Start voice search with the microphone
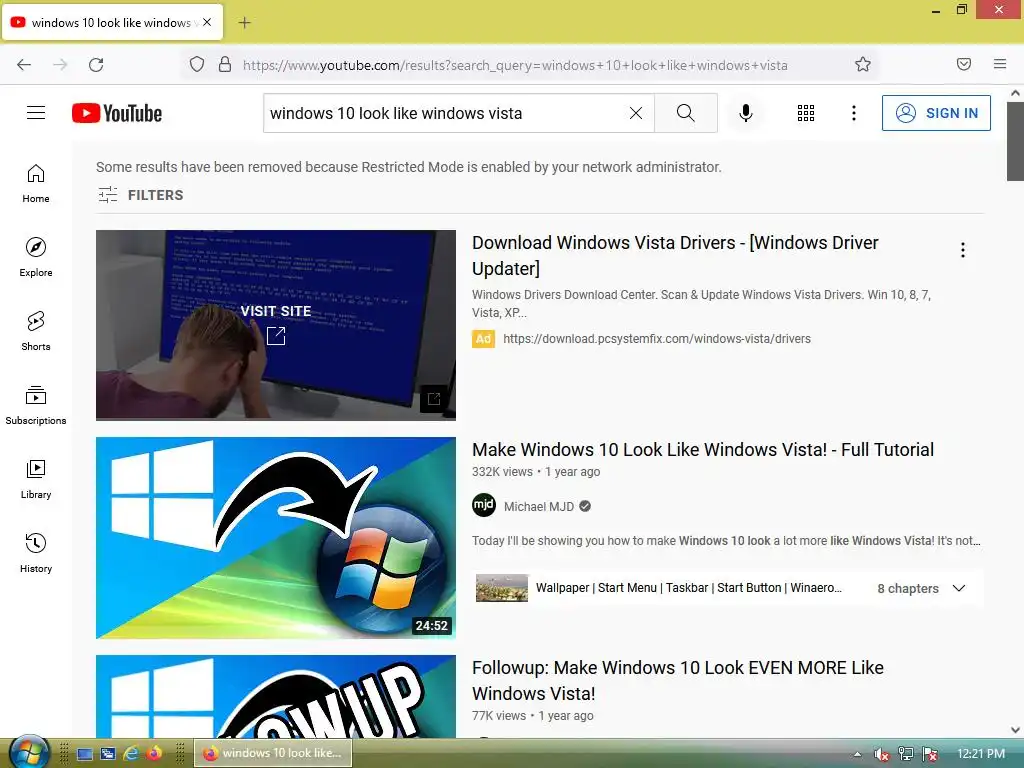The image size is (1024, 768). [x=746, y=113]
